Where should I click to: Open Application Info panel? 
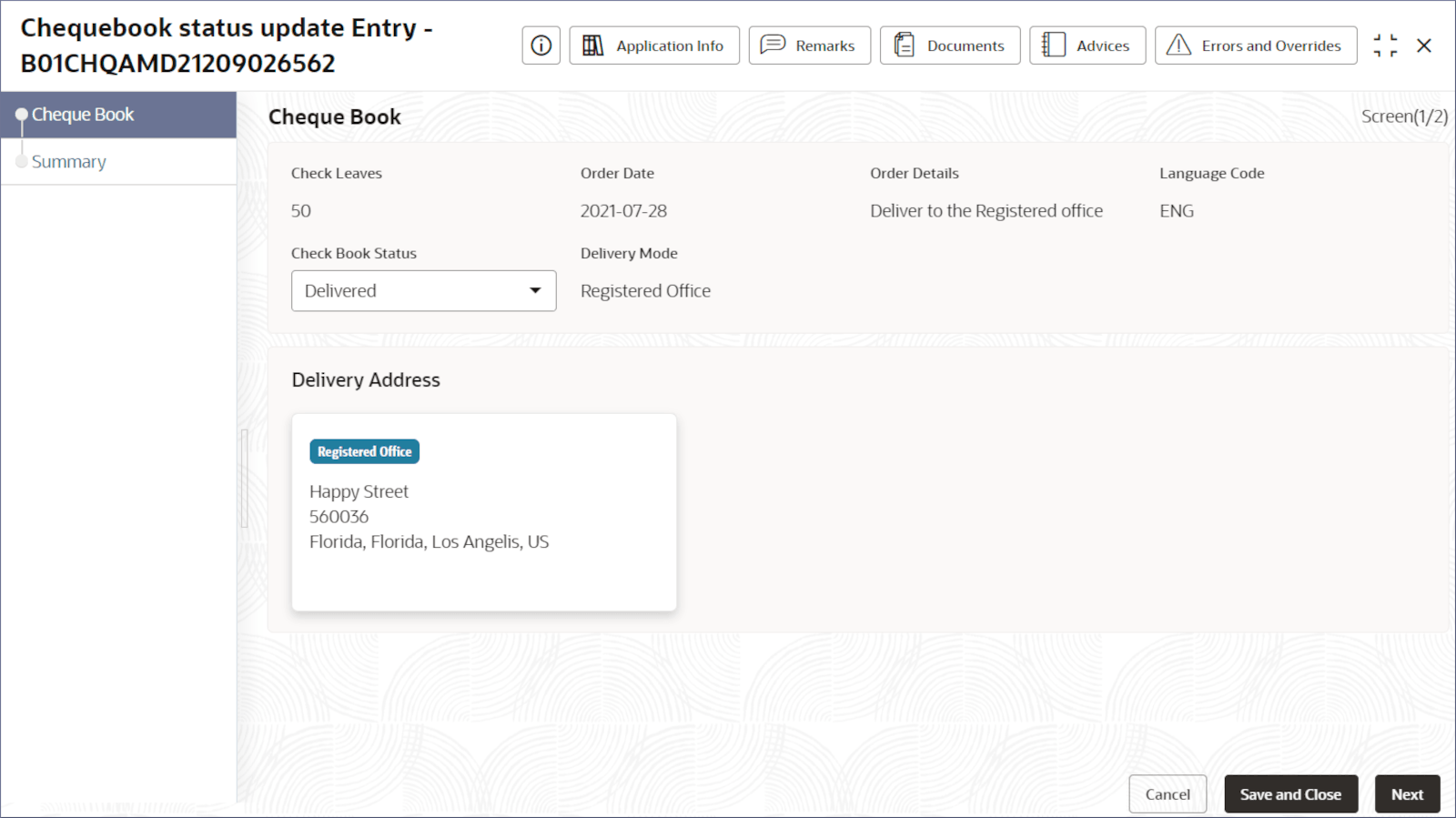pyautogui.click(x=654, y=45)
